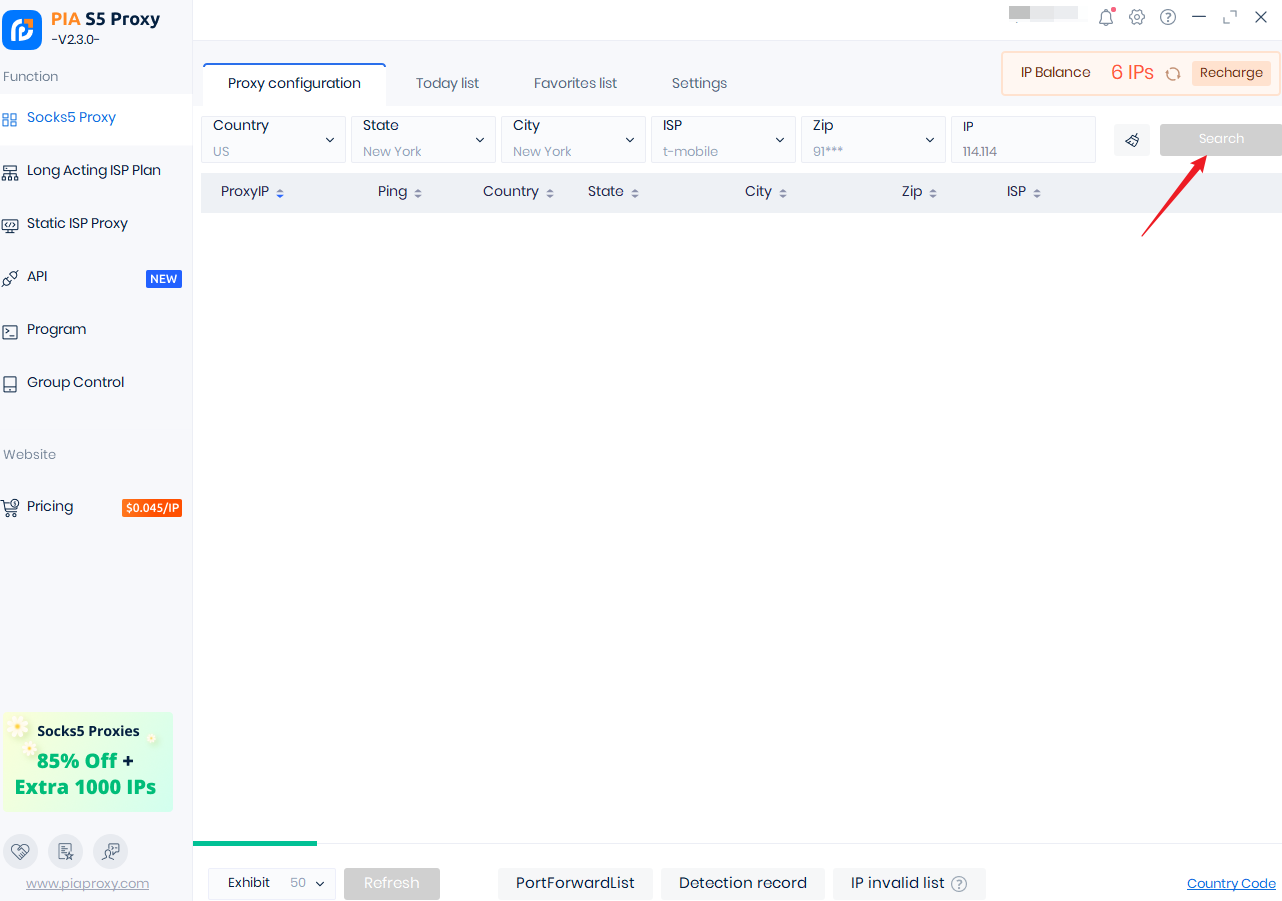Open the notification bell
The height and width of the screenshot is (901, 1282).
[x=1106, y=17]
